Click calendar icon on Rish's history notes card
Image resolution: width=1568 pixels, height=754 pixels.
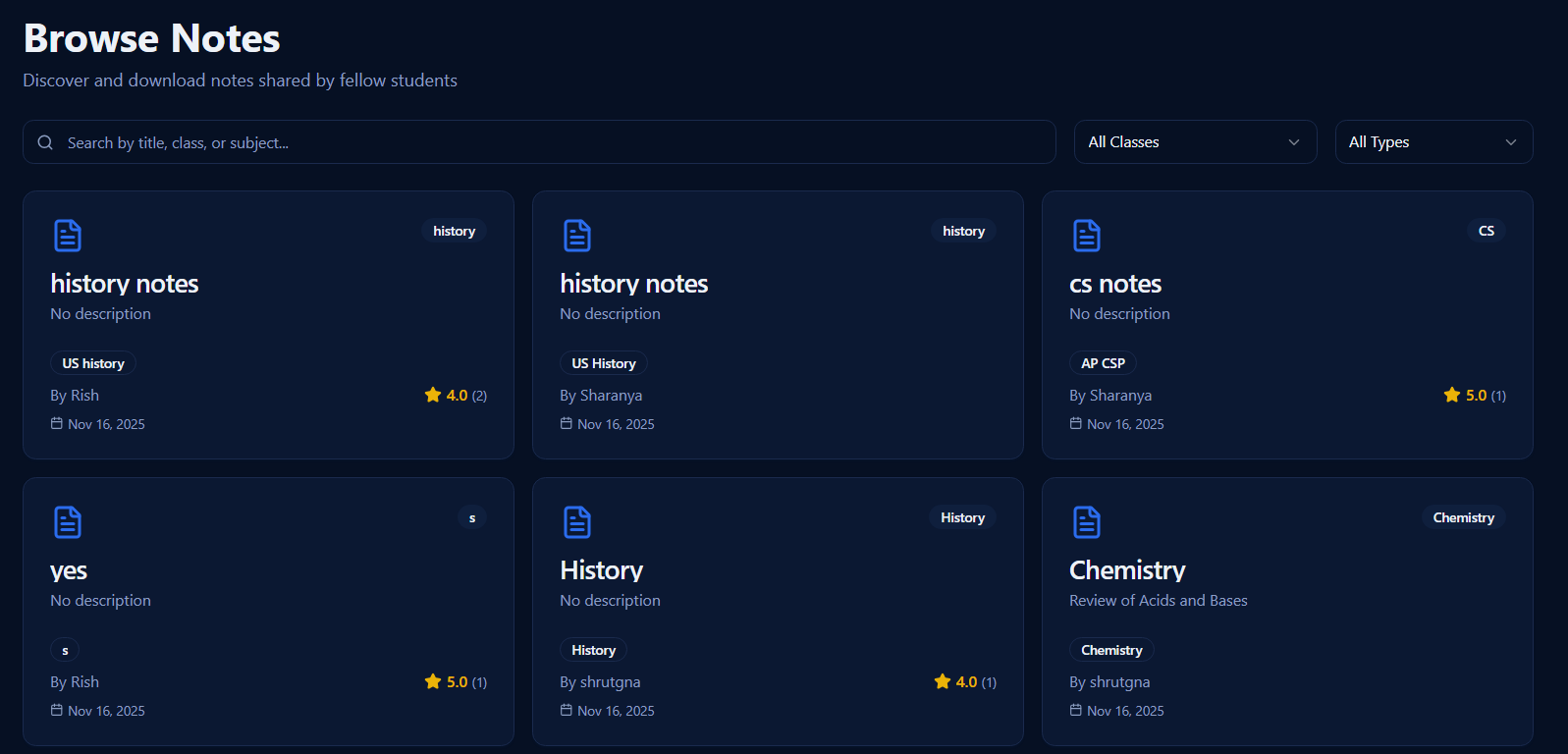click(56, 423)
